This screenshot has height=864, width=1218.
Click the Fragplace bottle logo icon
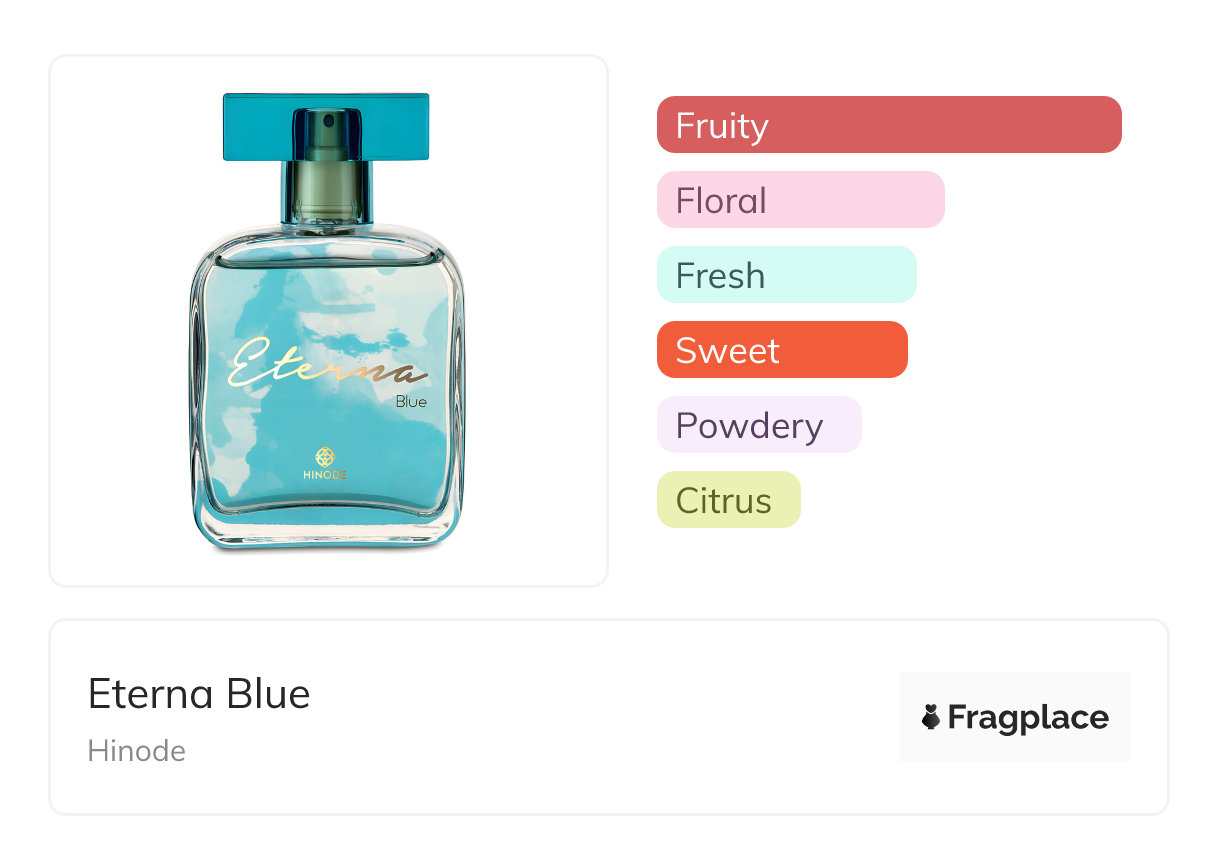coord(931,717)
